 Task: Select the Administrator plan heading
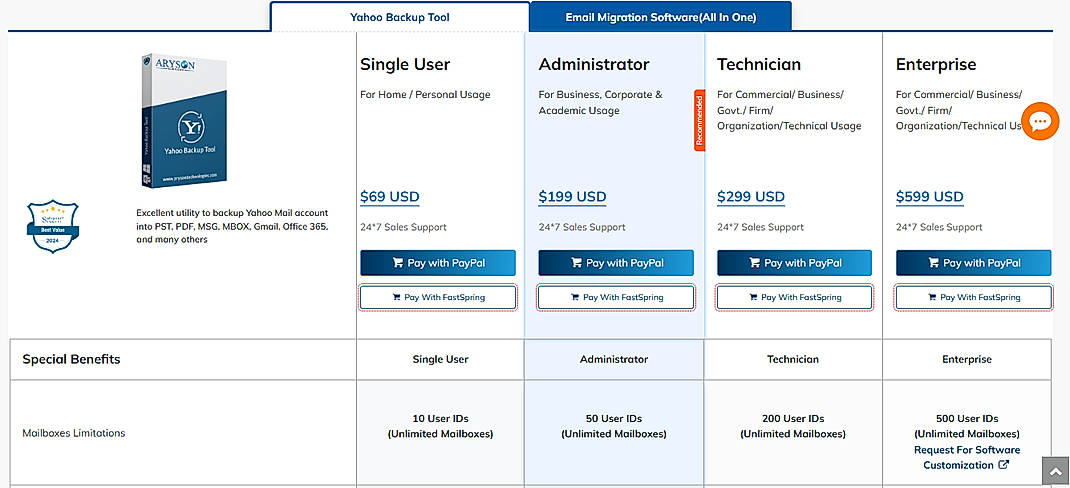[x=594, y=64]
